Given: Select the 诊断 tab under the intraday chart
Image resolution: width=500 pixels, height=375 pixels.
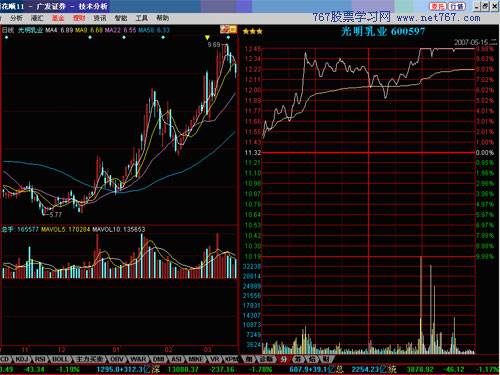Looking at the screenshot, I should pyautogui.click(x=266, y=359).
